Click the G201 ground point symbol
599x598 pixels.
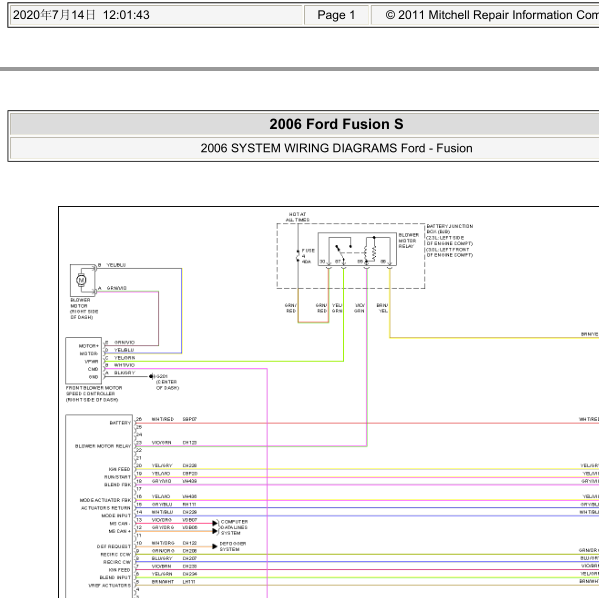(151, 376)
